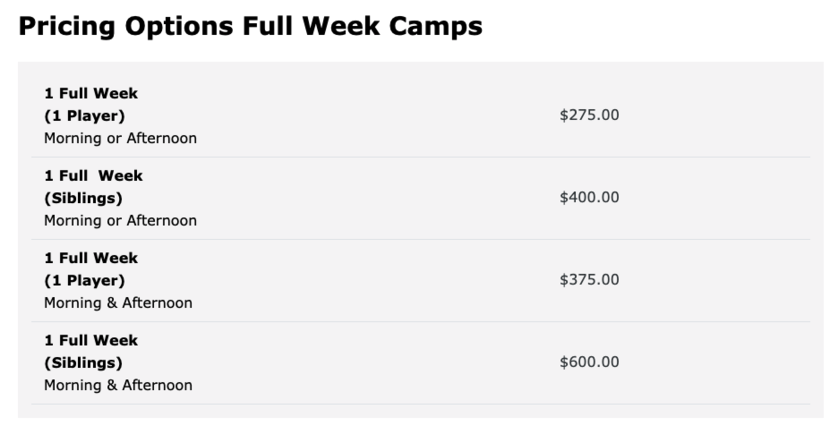This screenshot has width=830, height=426.
Task: Click '1 Full Week' title in $375.00 row
Action: point(91,258)
